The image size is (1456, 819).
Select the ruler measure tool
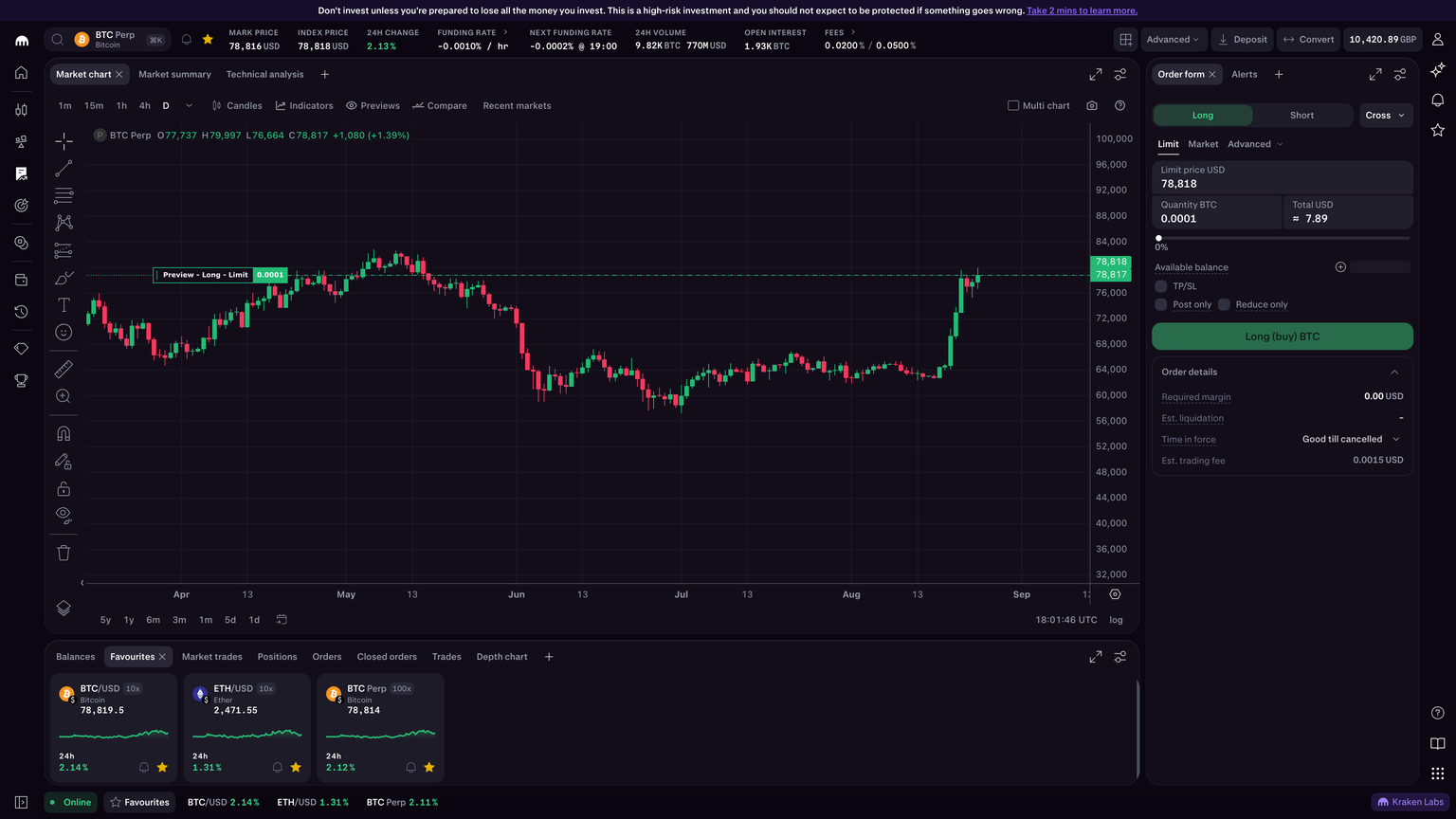pos(64,369)
